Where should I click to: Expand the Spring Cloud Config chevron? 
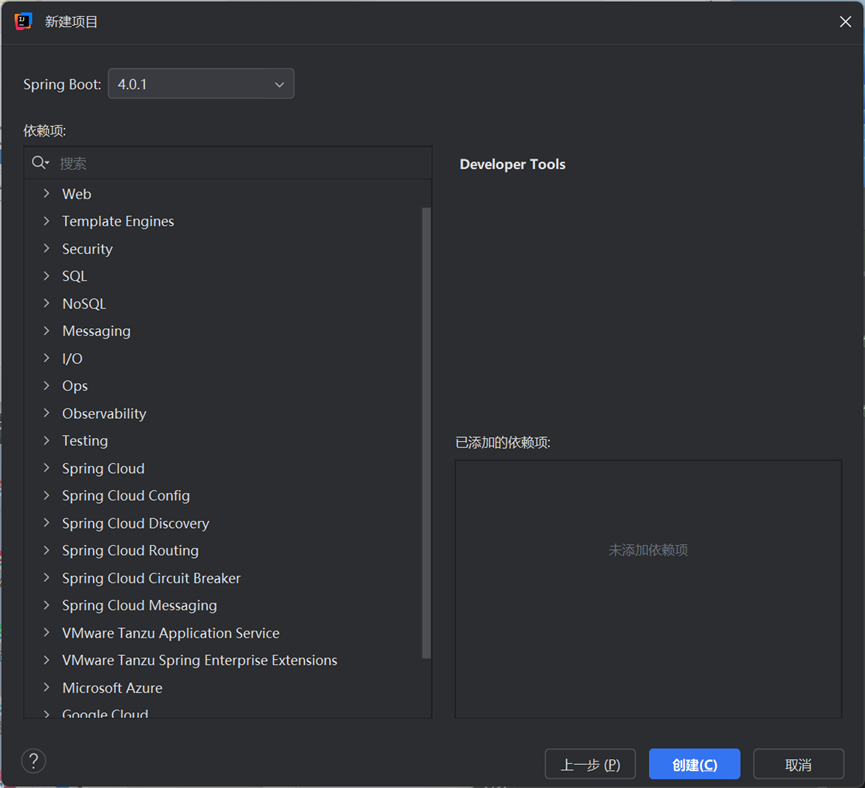[46, 496]
